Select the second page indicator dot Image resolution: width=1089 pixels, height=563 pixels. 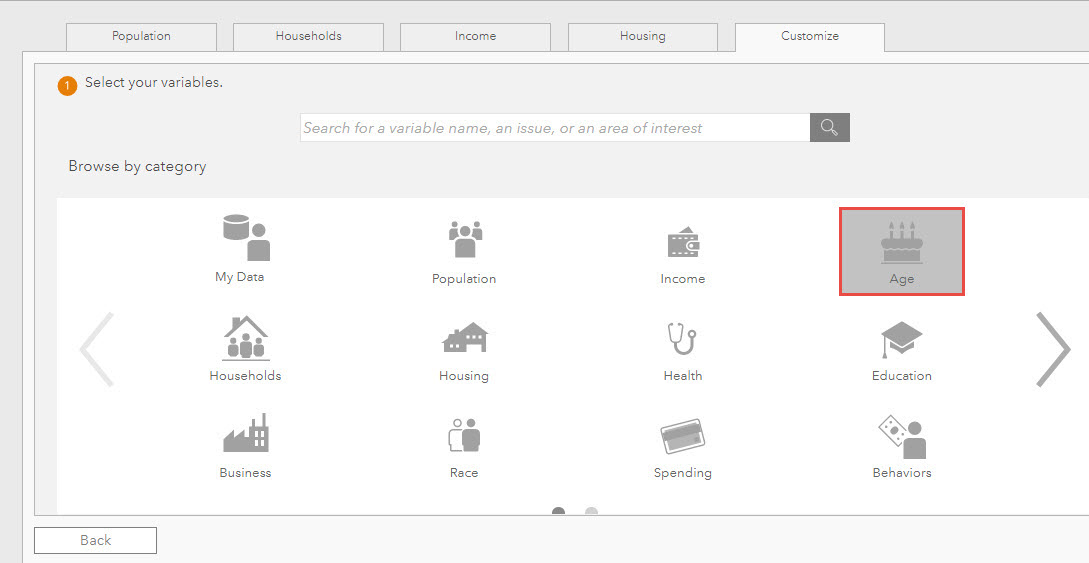[x=591, y=512]
